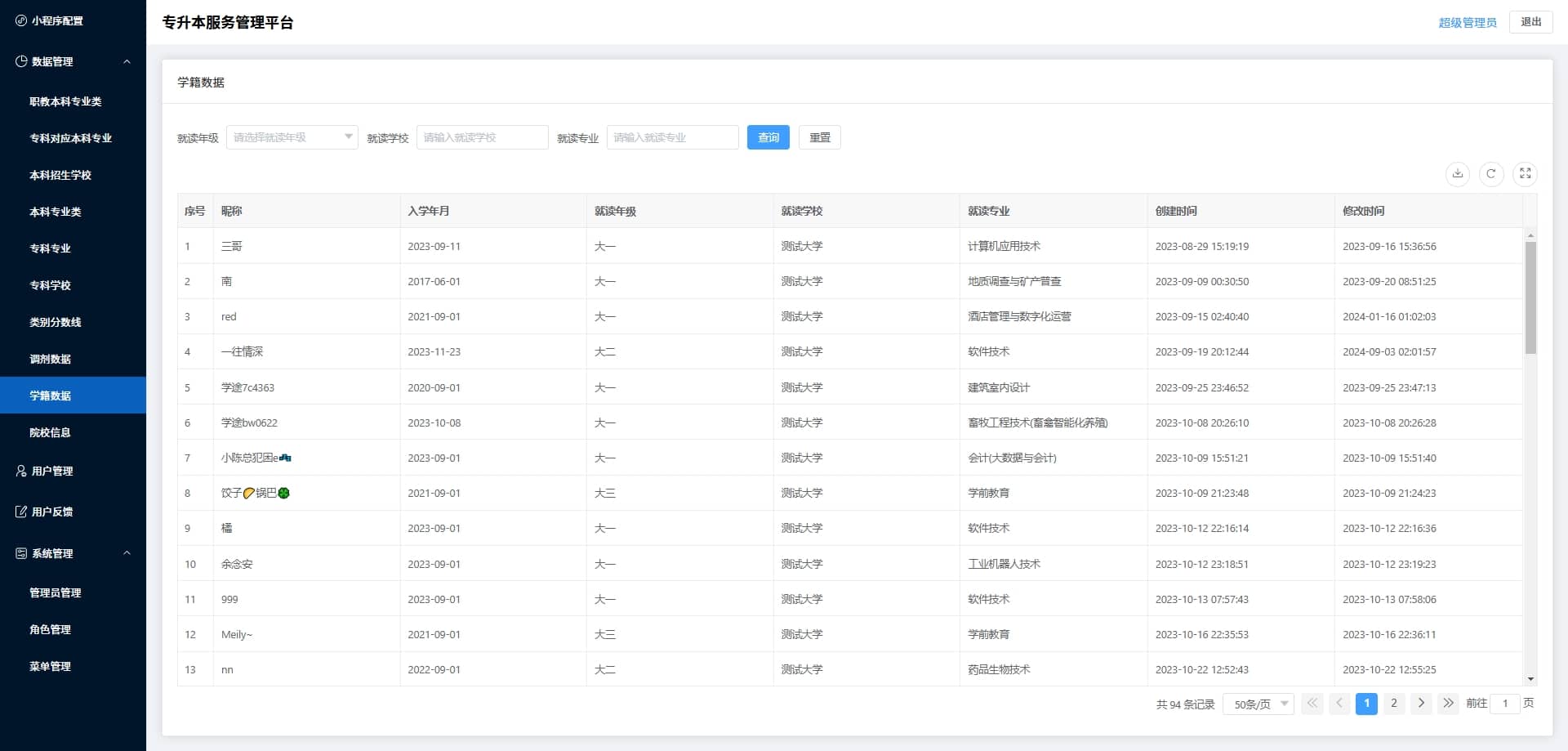The height and width of the screenshot is (751, 1568).
Task: Click the 重置 reset button
Action: (820, 137)
